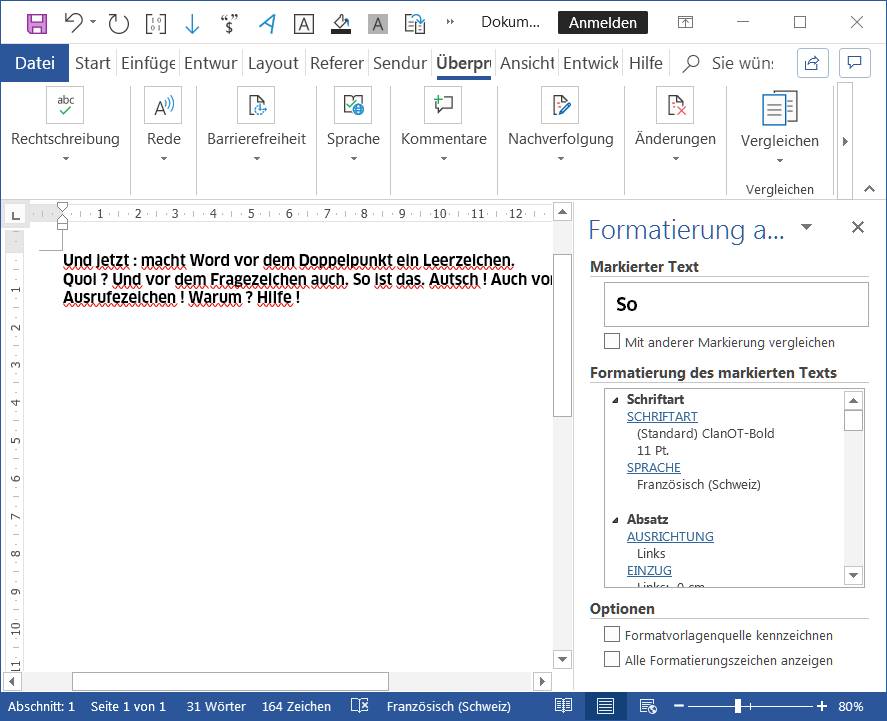Click the ribbon display options icon
This screenshot has width=887, height=721.
(685, 23)
